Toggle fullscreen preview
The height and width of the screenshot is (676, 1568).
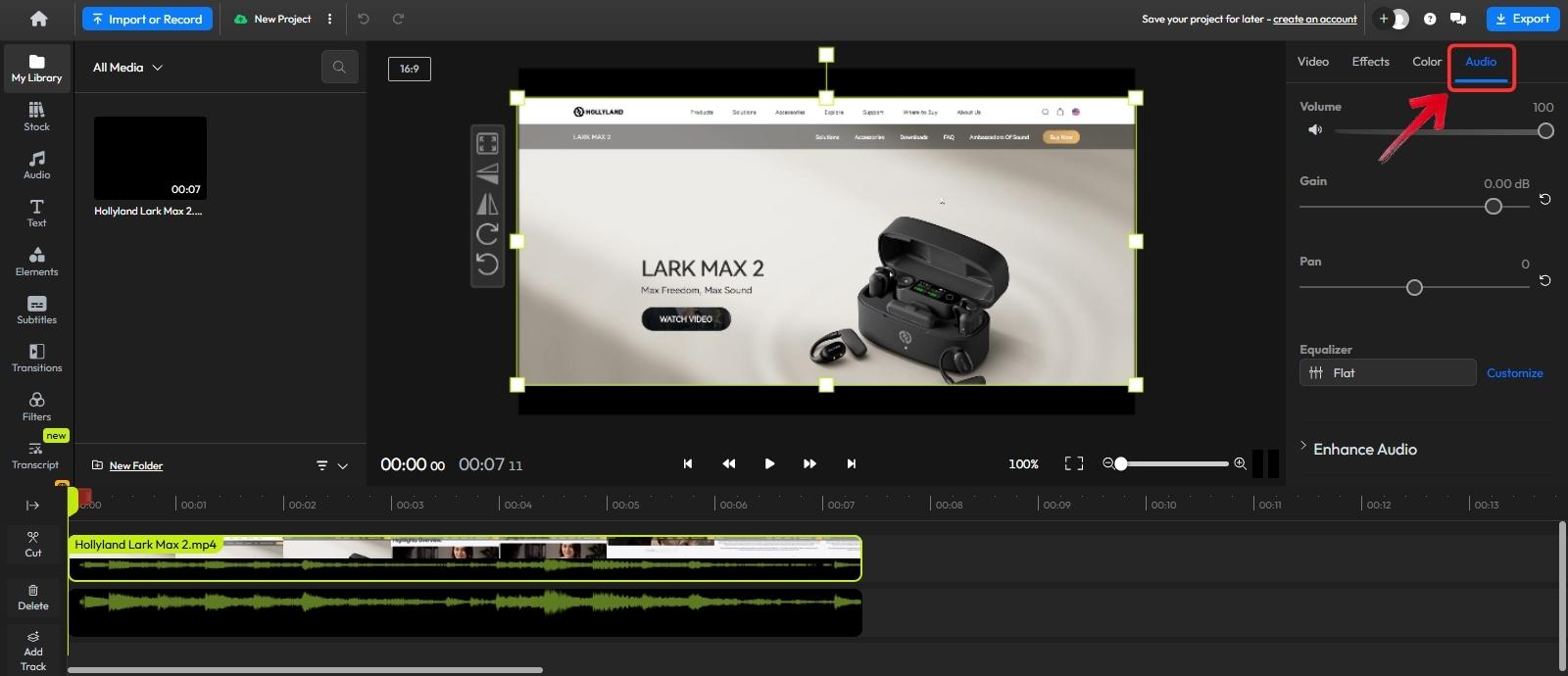tap(1074, 463)
